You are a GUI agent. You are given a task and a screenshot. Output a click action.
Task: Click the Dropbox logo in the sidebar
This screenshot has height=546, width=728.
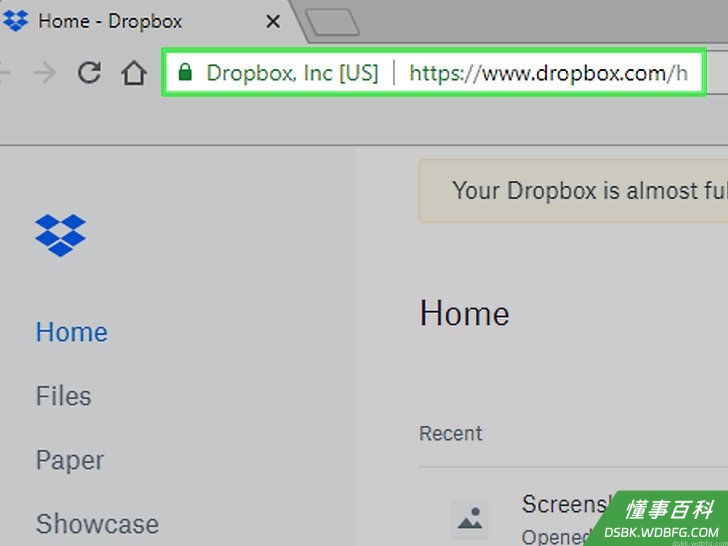tap(60, 235)
